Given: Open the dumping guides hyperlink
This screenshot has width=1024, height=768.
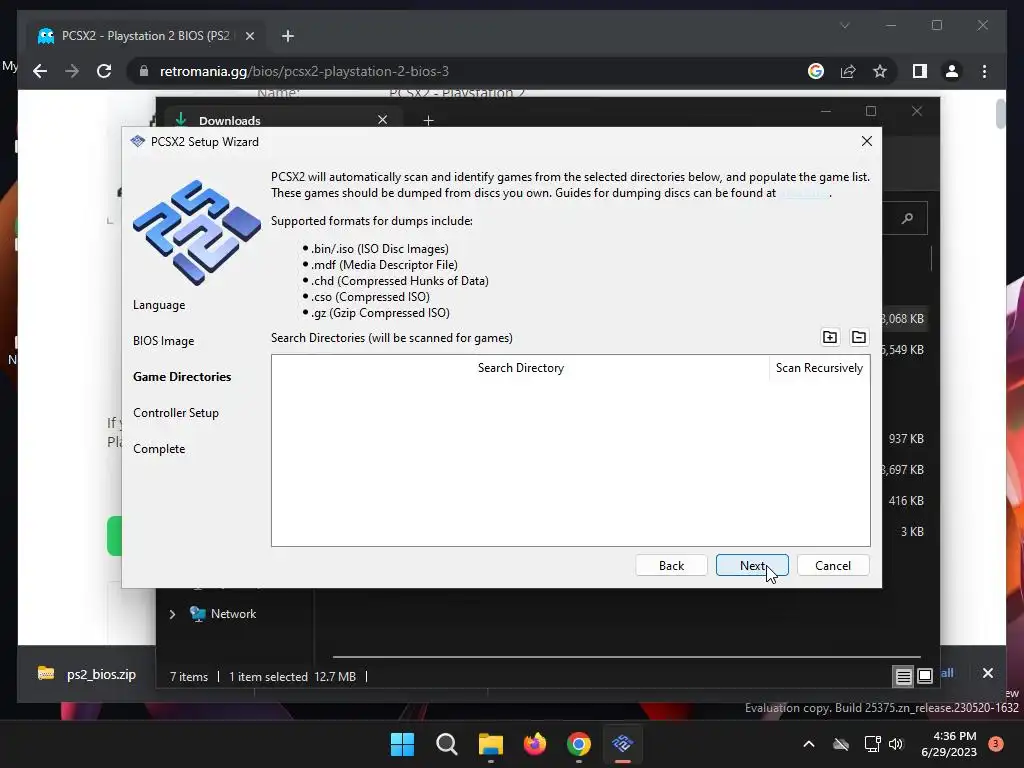Looking at the screenshot, I should (x=805, y=193).
